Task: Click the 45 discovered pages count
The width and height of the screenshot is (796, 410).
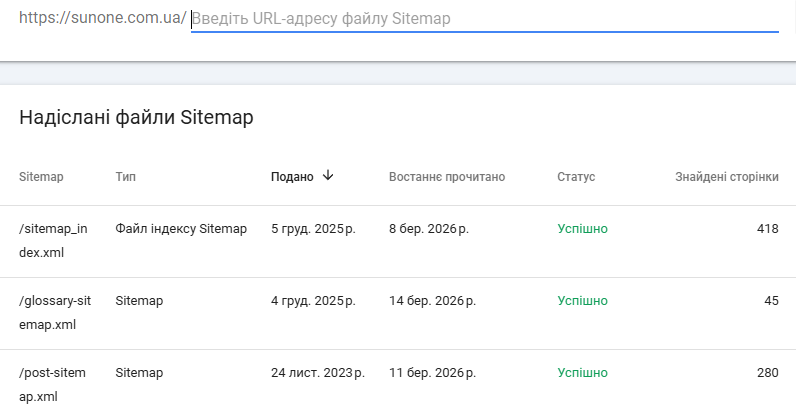Action: pyautogui.click(x=771, y=301)
